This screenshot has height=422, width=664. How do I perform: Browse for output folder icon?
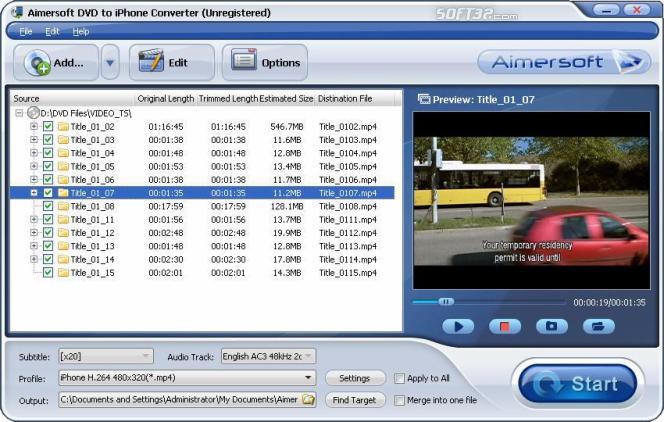coord(309,400)
